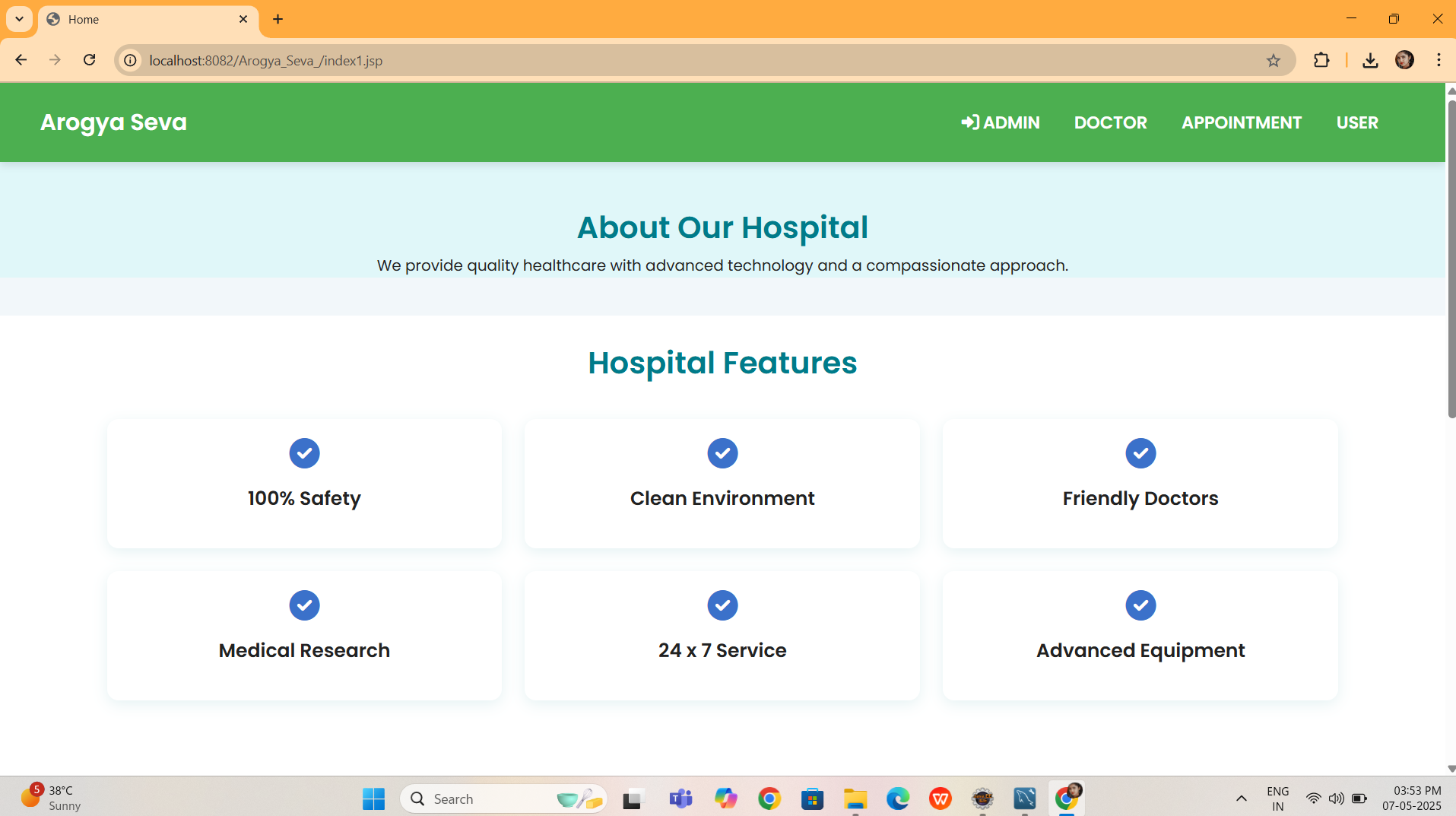Open the Chrome three-dot menu
1456x816 pixels.
click(x=1439, y=60)
